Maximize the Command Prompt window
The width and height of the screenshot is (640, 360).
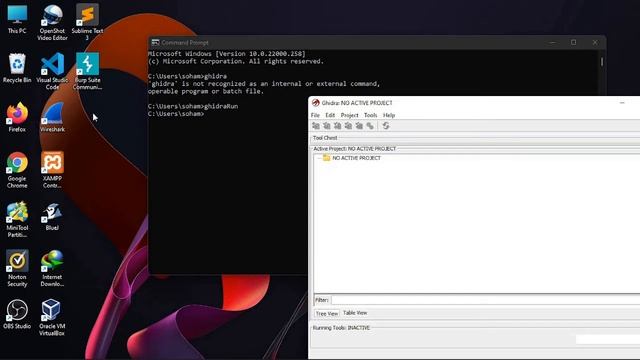[573, 42]
